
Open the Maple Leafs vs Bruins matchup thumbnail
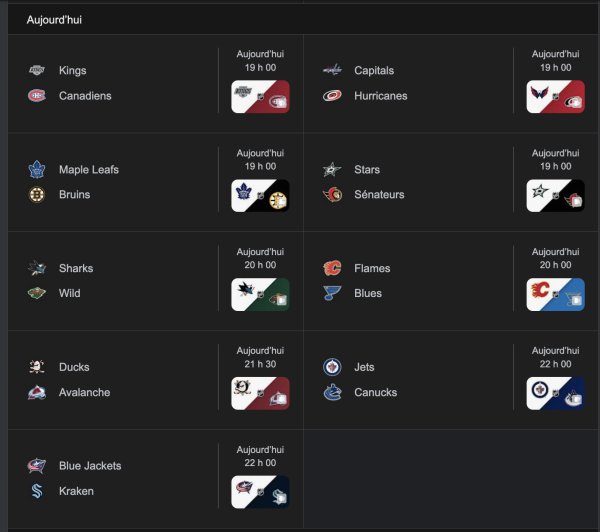pos(260,196)
